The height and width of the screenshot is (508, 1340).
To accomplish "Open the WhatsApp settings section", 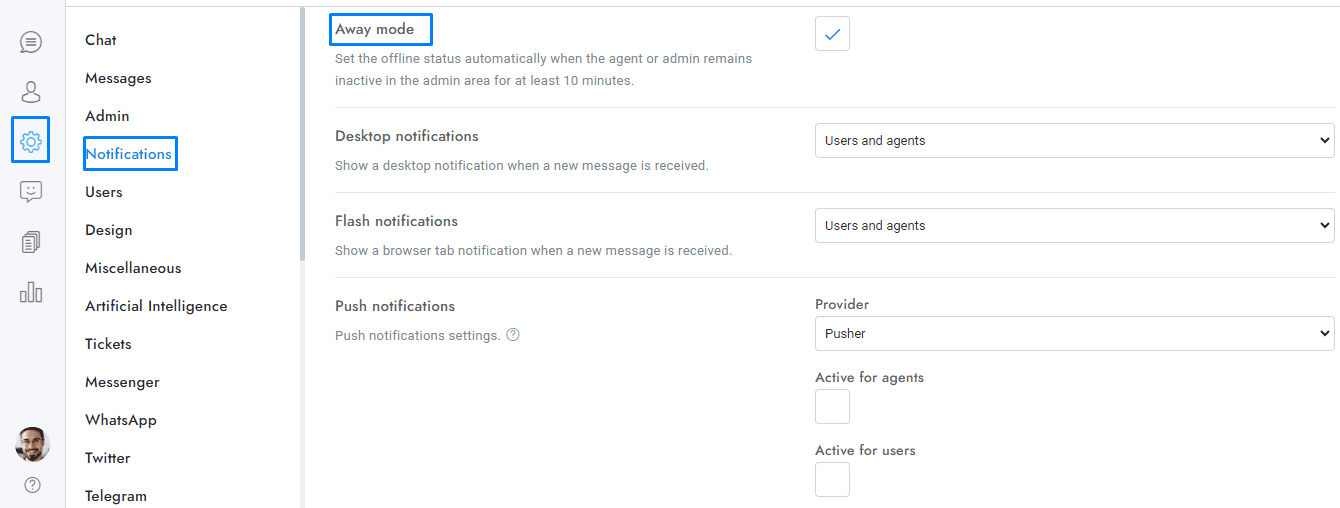I will [121, 420].
